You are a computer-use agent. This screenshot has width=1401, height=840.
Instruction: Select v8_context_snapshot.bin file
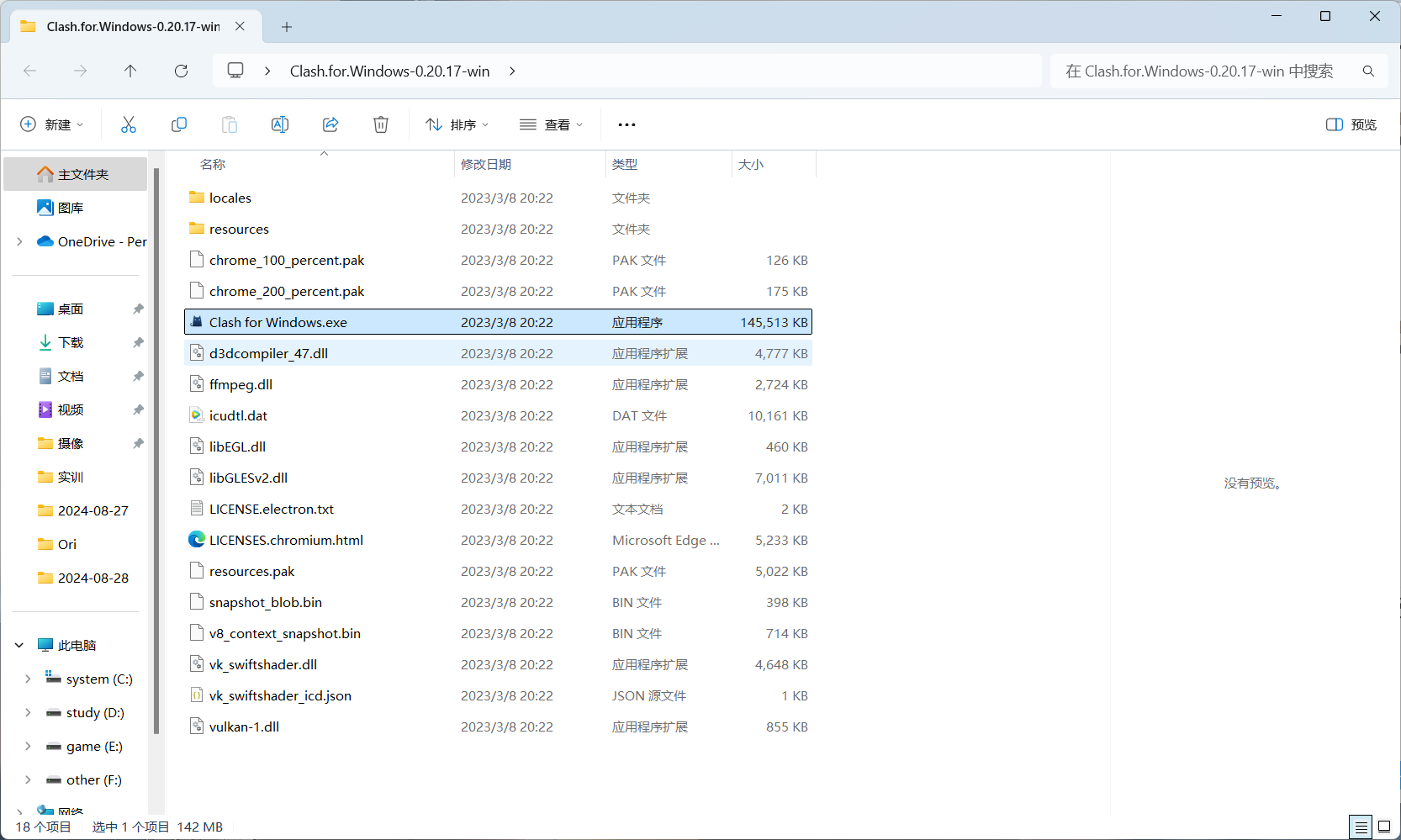click(x=498, y=633)
